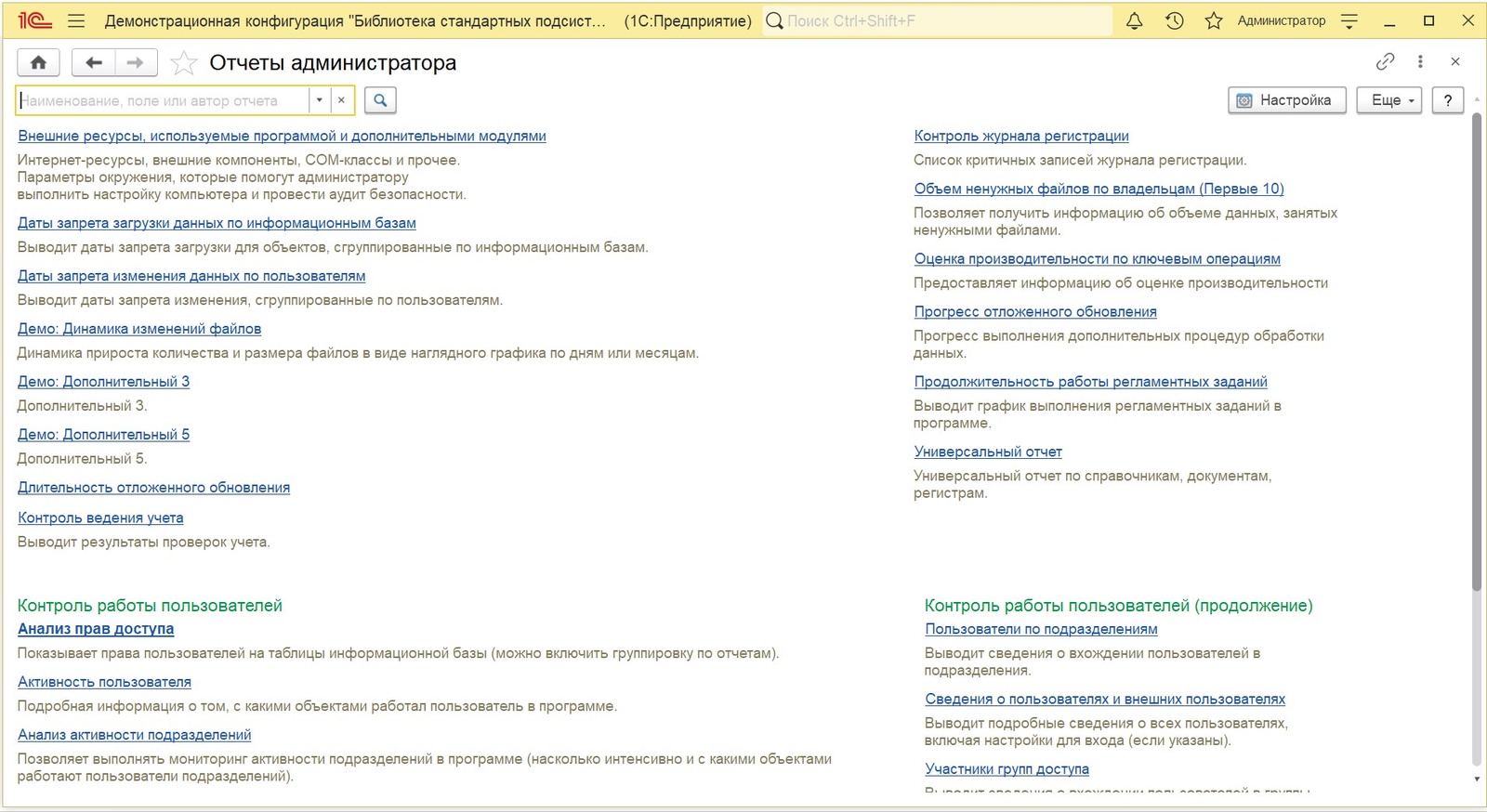
Task: Expand the report search history dropdown
Action: [319, 100]
